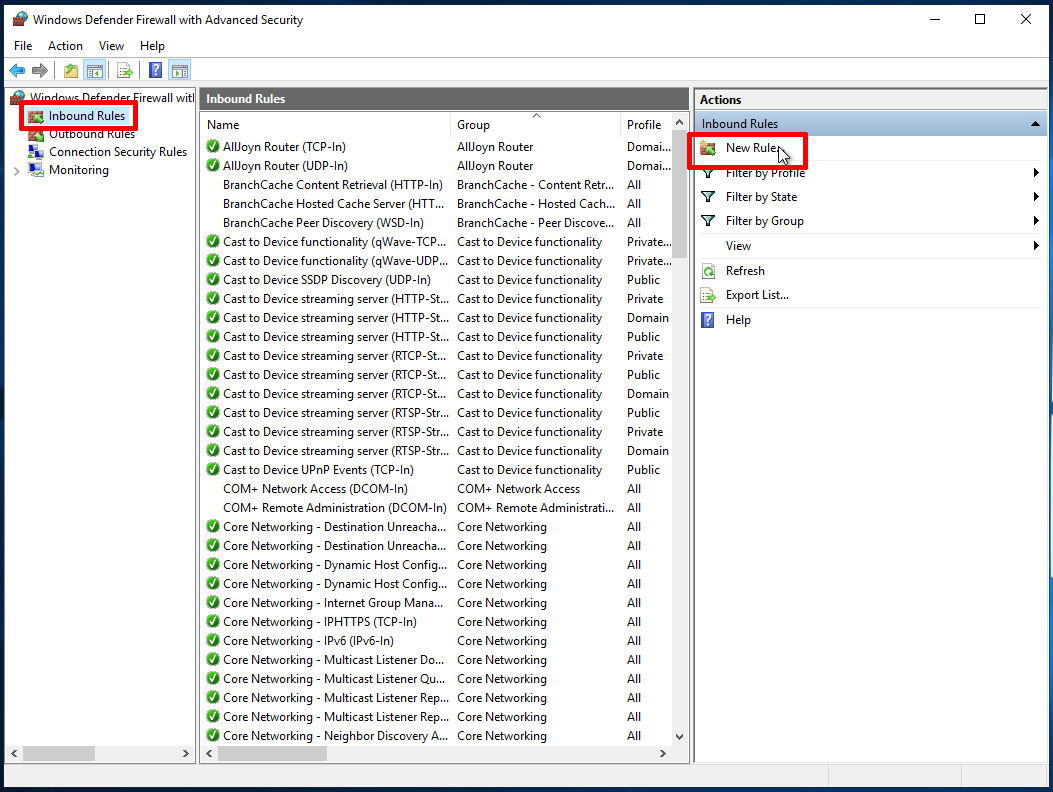Click the Help icon in Actions pane
This screenshot has width=1053, height=792.
(708, 320)
